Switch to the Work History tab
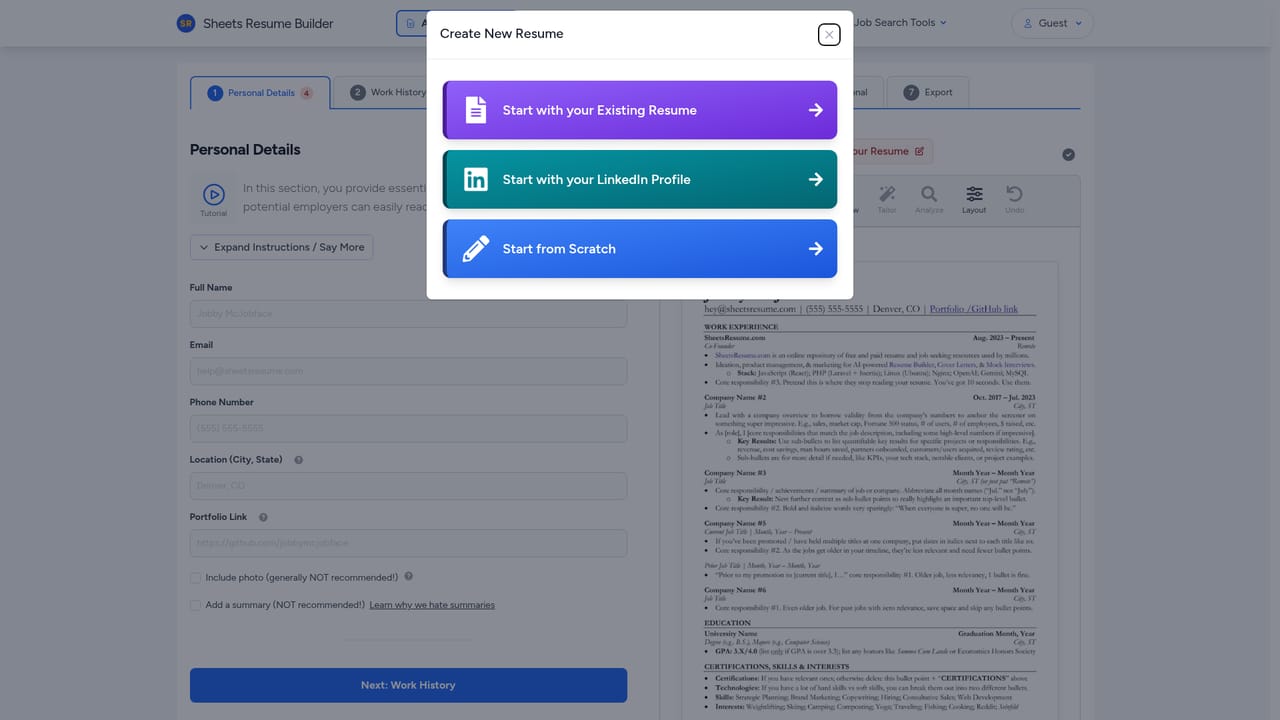 [388, 92]
